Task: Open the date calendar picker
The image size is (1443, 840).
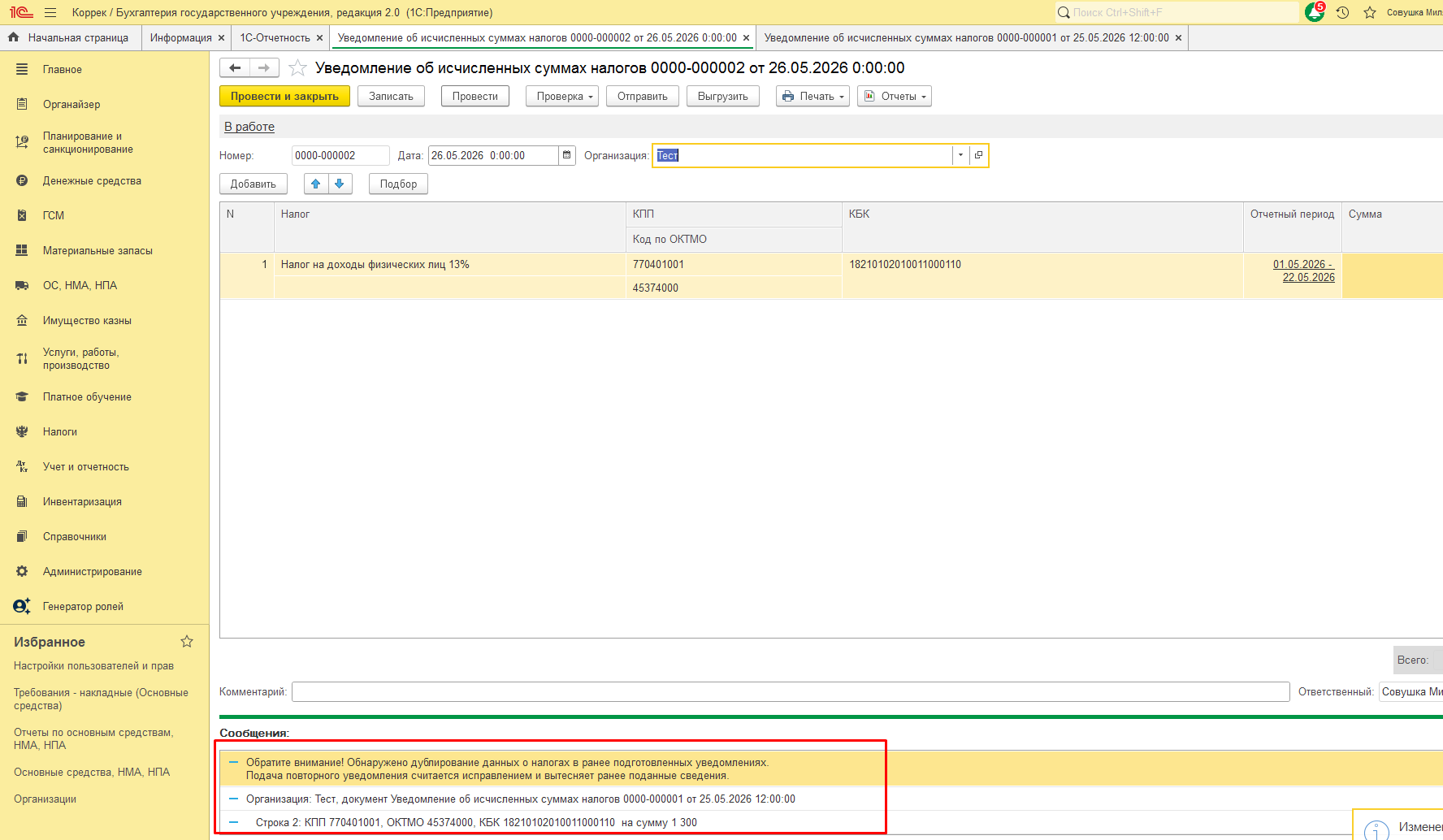Action: point(567,155)
